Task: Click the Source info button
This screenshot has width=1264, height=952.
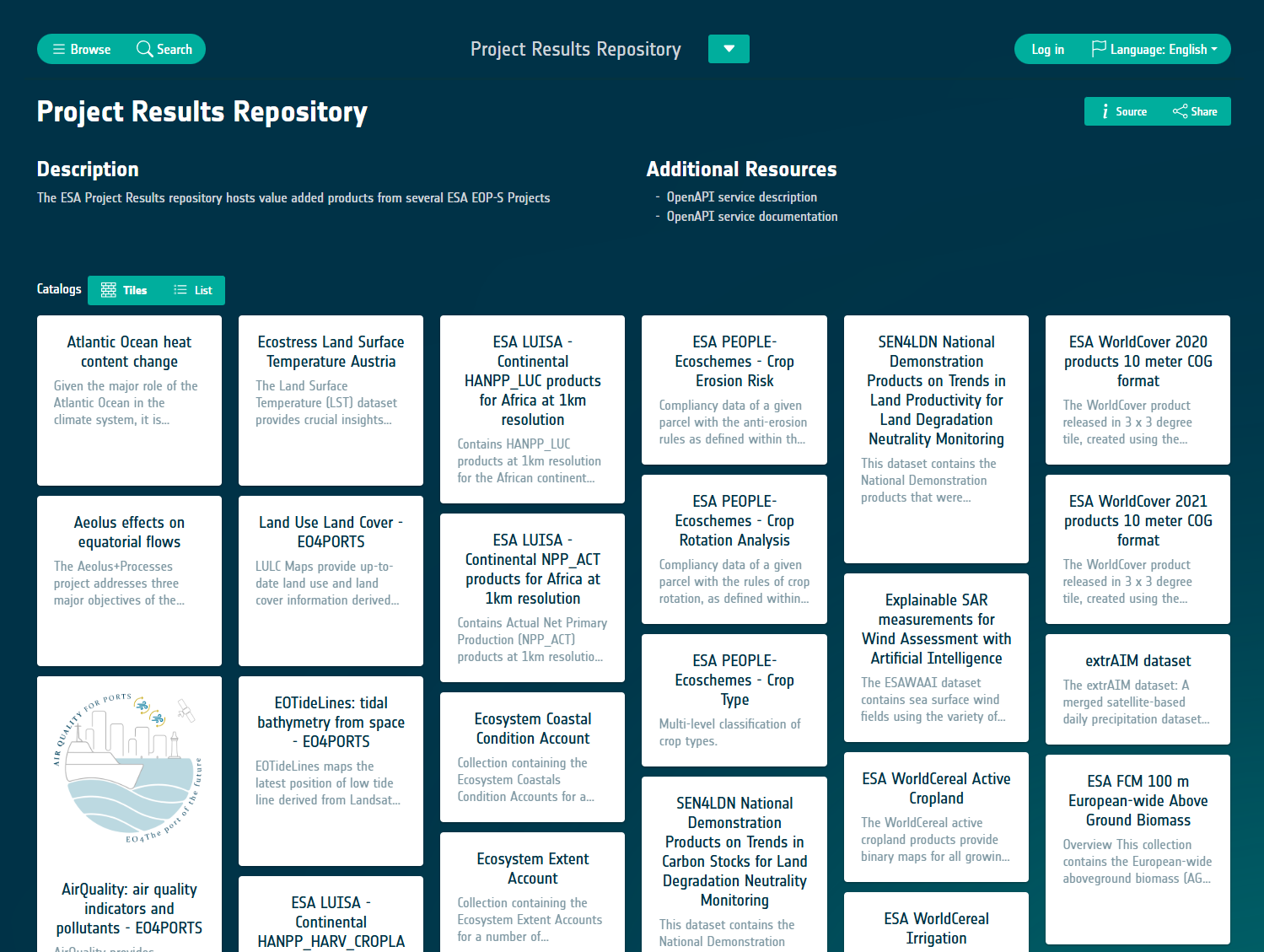Action: pos(1124,111)
